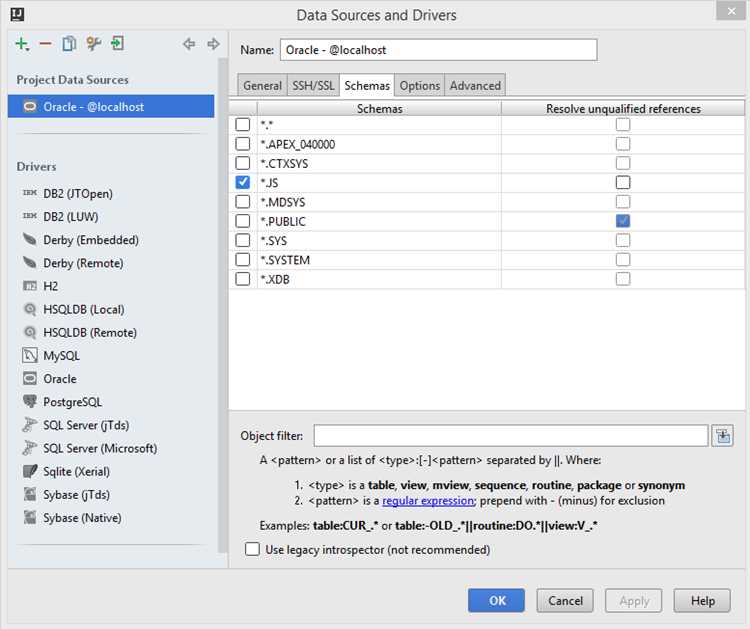Switch to the SSH/SSL tab
Image resolution: width=750 pixels, height=629 pixels.
(313, 86)
